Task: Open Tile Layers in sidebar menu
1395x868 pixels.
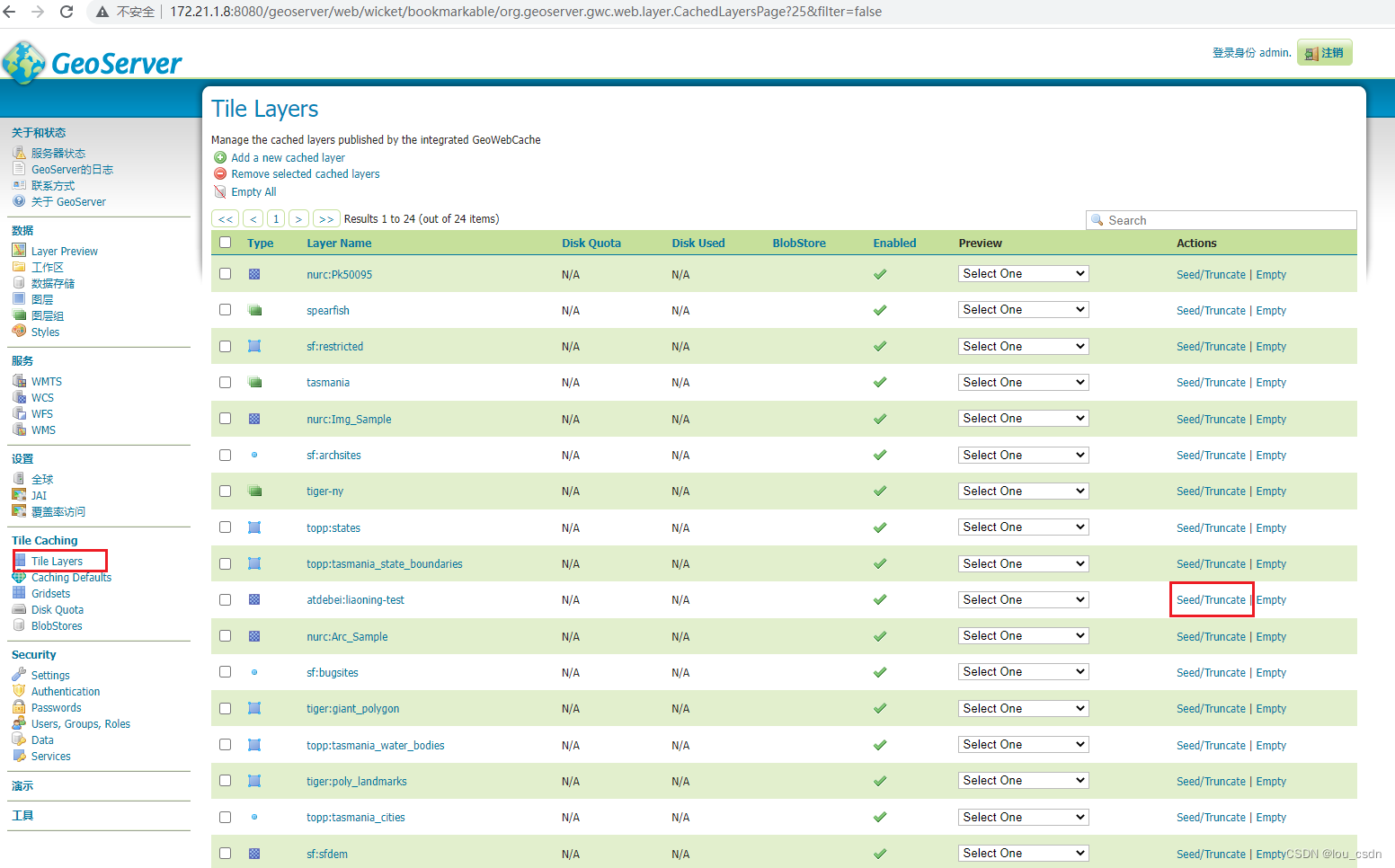Action: (57, 561)
